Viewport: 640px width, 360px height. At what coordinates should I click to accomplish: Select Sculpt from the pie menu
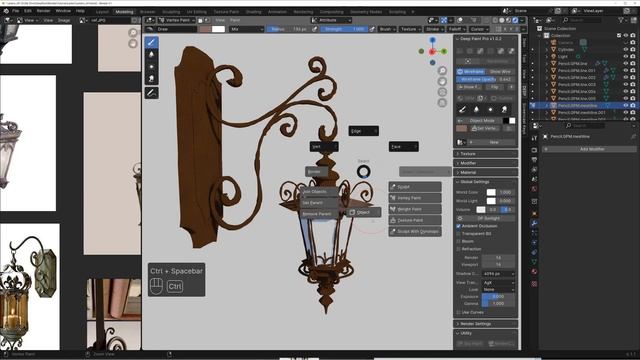[x=415, y=187]
